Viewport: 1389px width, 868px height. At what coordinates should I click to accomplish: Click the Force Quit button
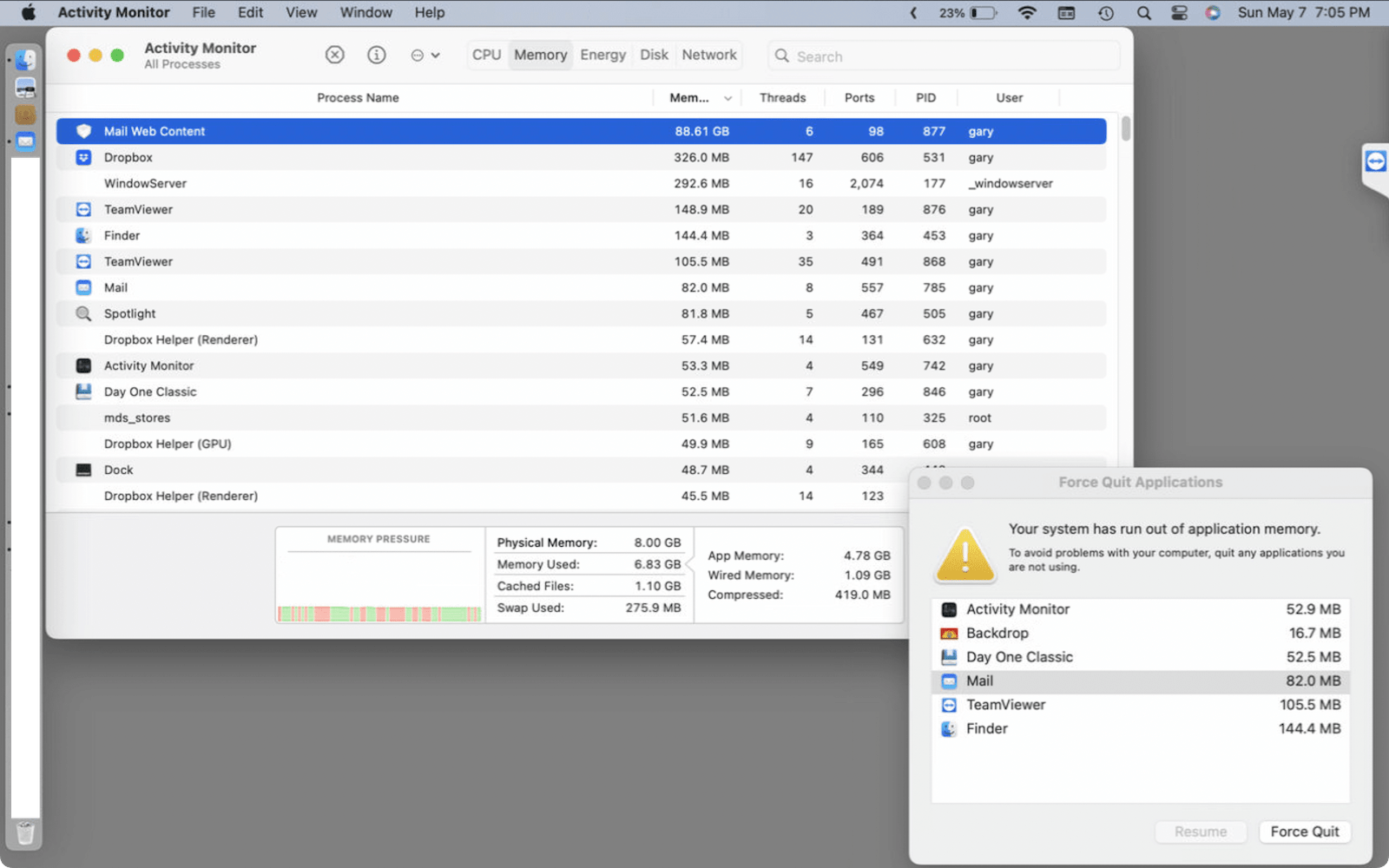point(1304,832)
